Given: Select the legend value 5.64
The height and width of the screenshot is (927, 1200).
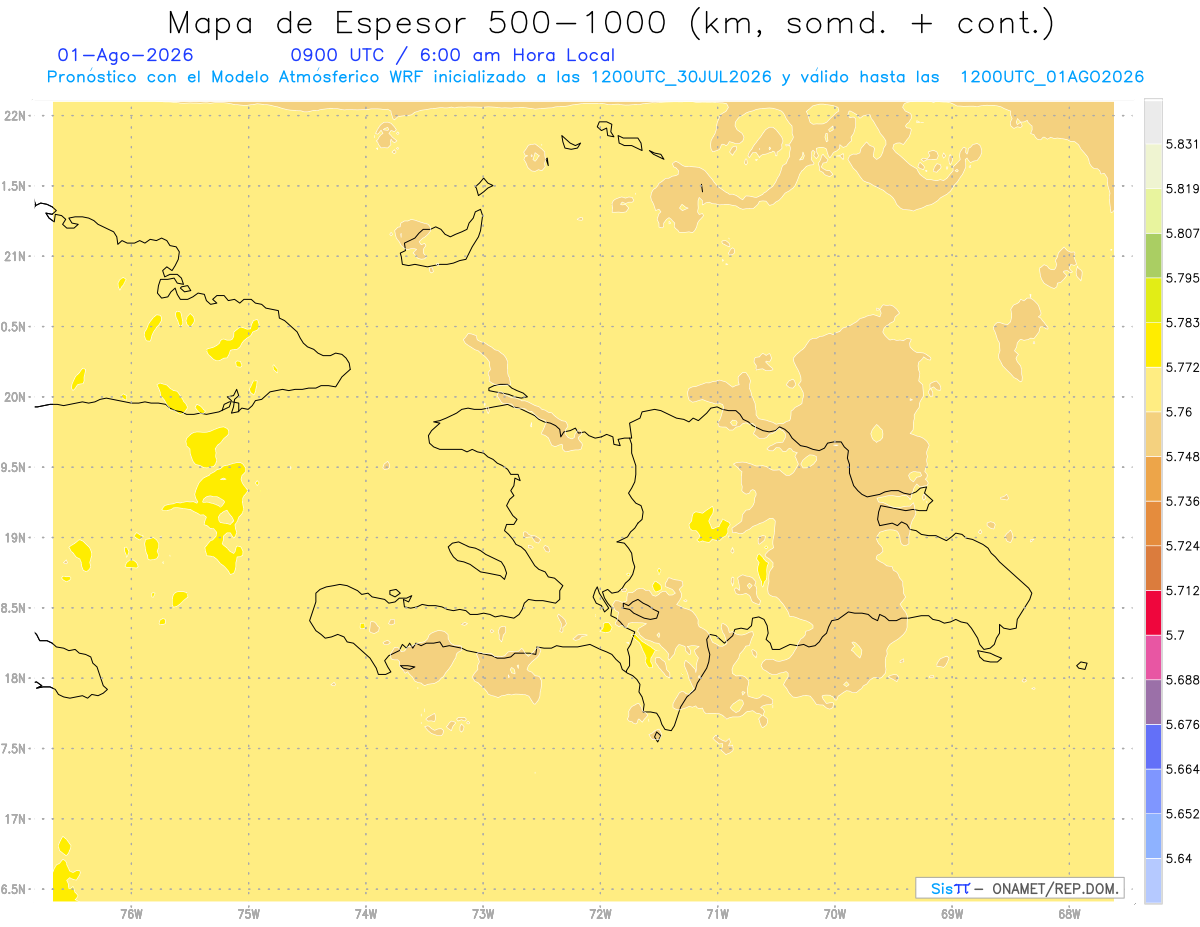Looking at the screenshot, I should tap(1178, 858).
